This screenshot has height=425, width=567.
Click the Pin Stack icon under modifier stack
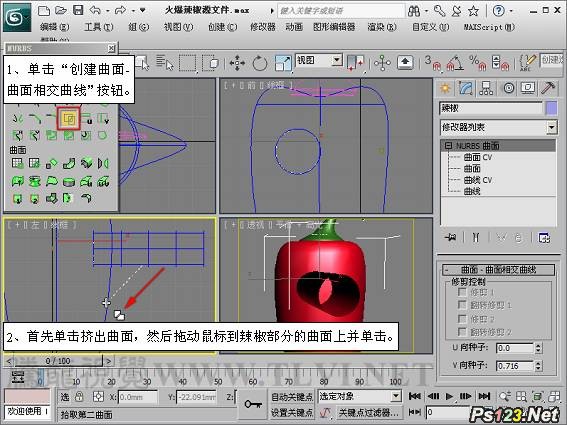[x=451, y=238]
